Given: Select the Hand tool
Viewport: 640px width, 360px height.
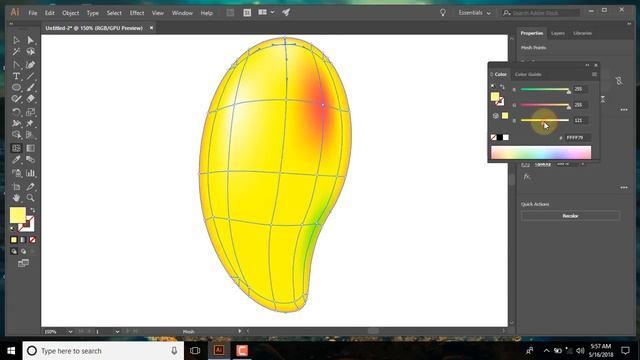Looking at the screenshot, I should (16, 198).
